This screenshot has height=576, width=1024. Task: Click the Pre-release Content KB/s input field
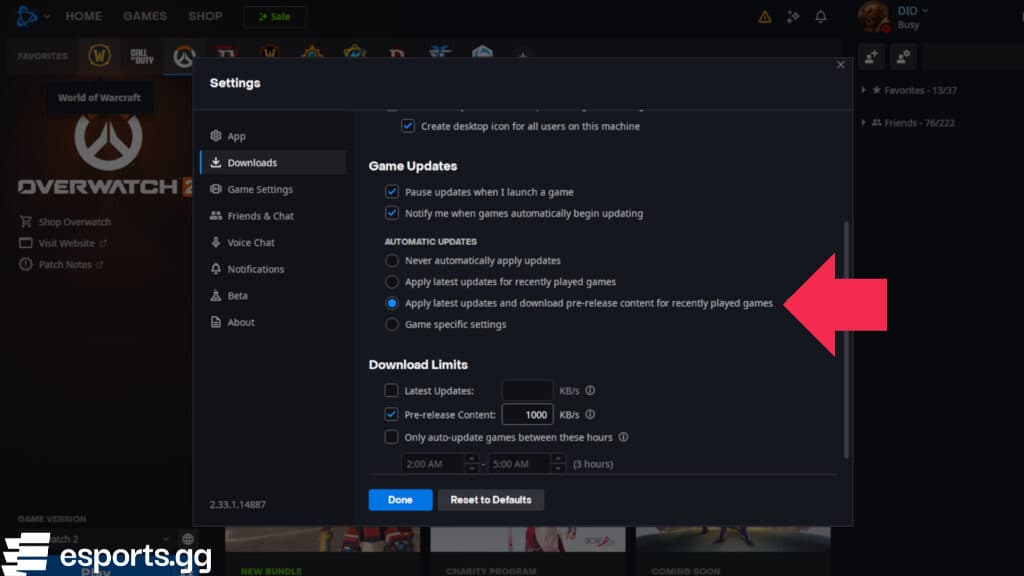527,413
